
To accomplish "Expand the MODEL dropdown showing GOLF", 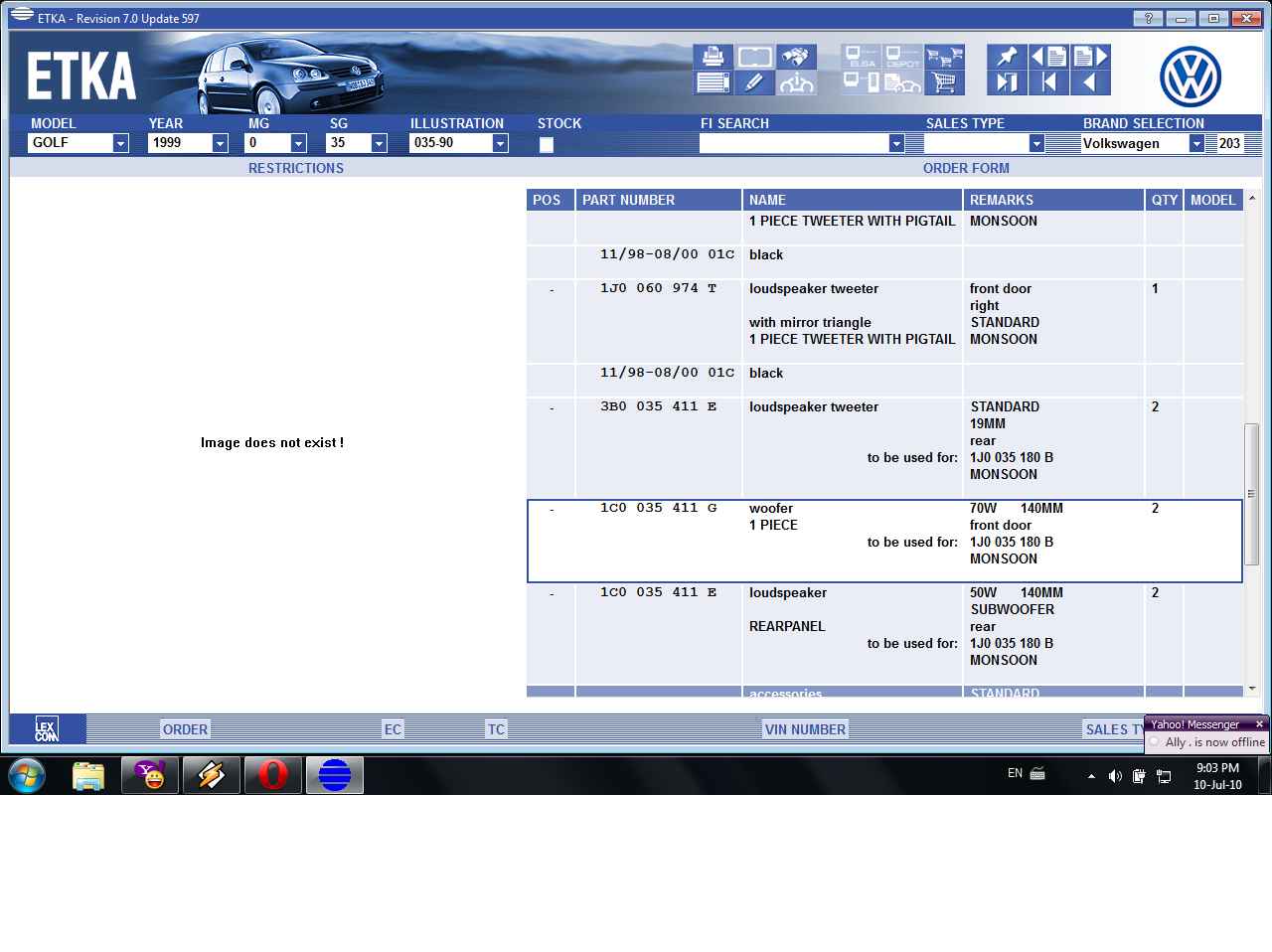I will tap(120, 143).
